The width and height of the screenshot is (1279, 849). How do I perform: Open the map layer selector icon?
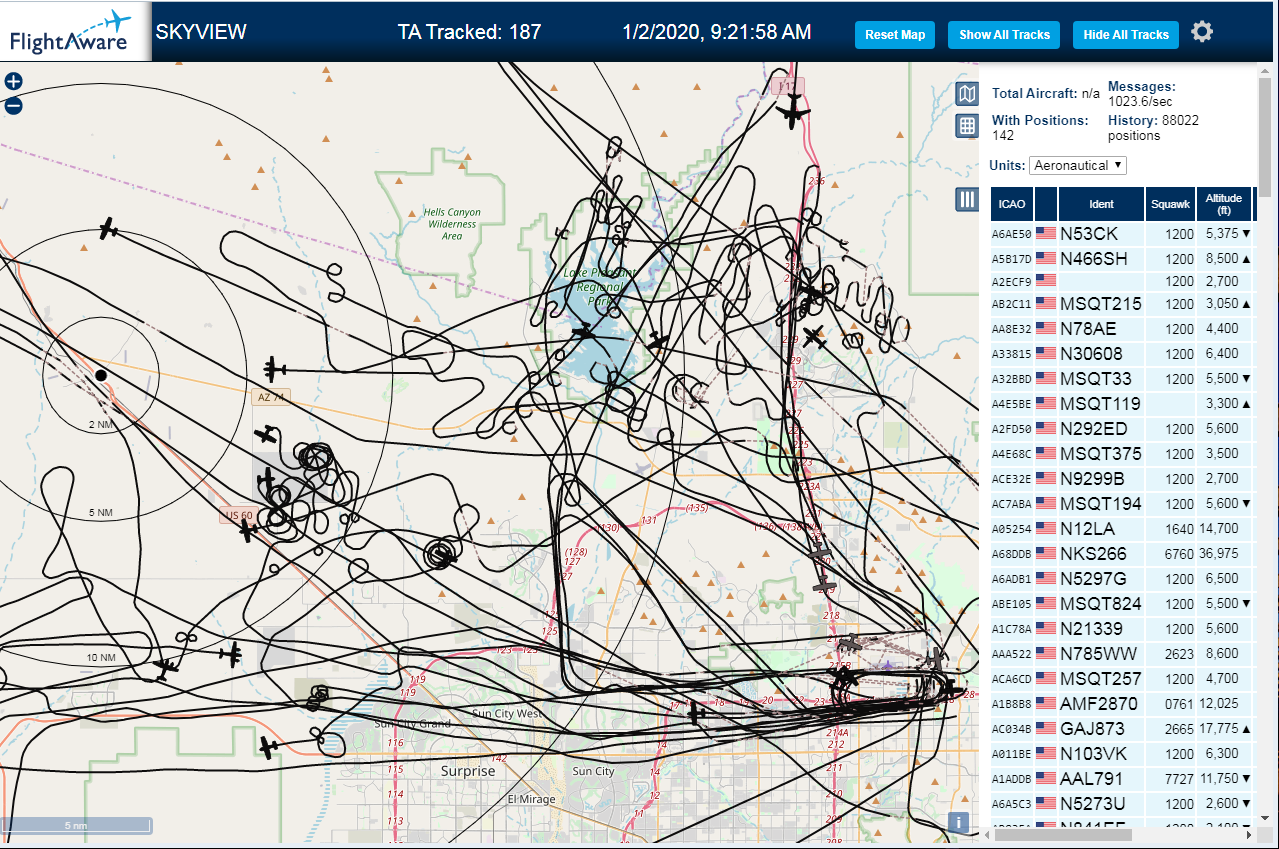pyautogui.click(x=967, y=94)
